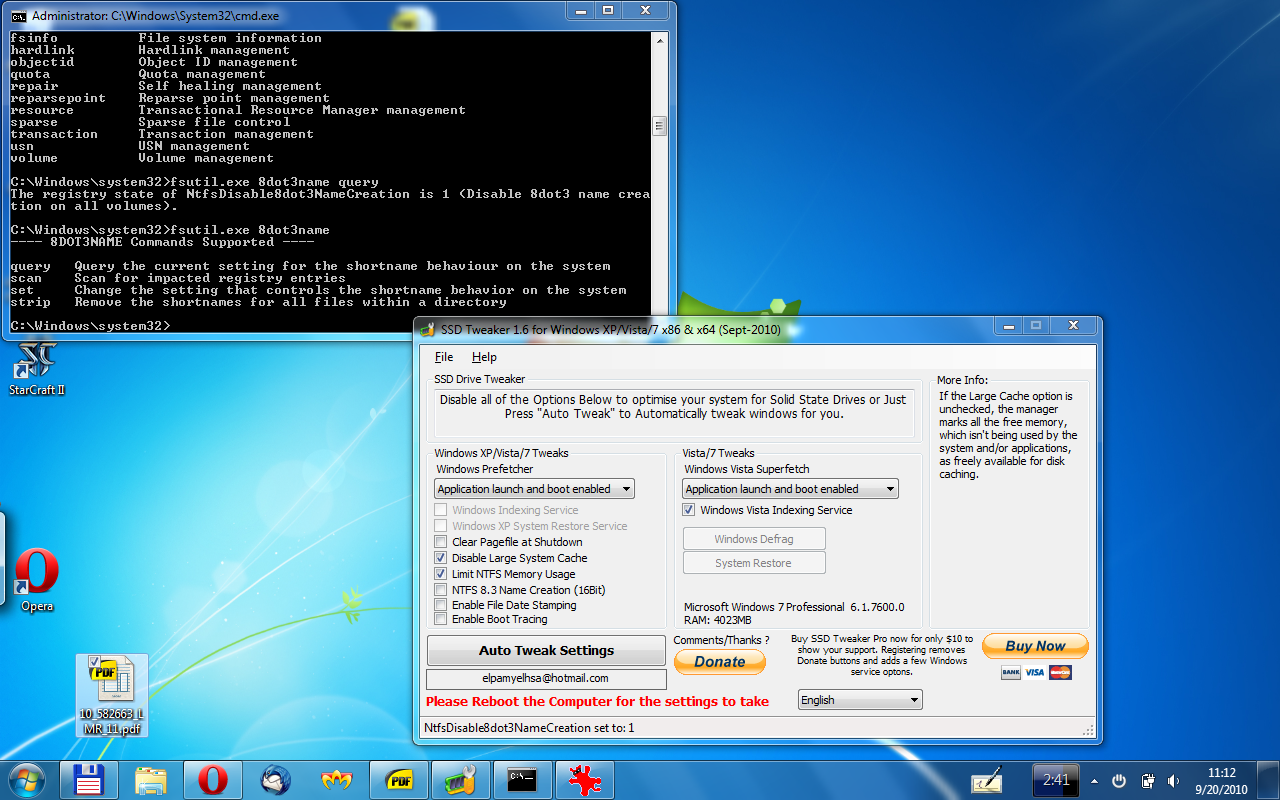Open Sumatra PDF from the taskbar

[x=399, y=780]
